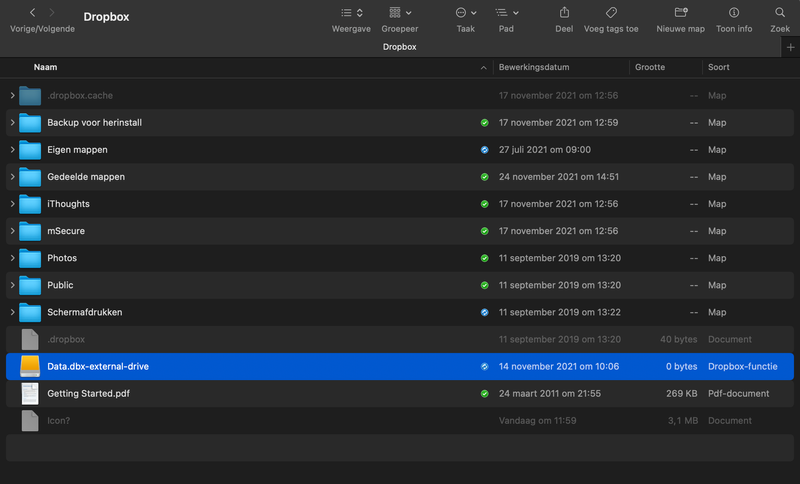This screenshot has height=484, width=800.
Task: Click the Photos folder icon
Action: pyautogui.click(x=30, y=258)
